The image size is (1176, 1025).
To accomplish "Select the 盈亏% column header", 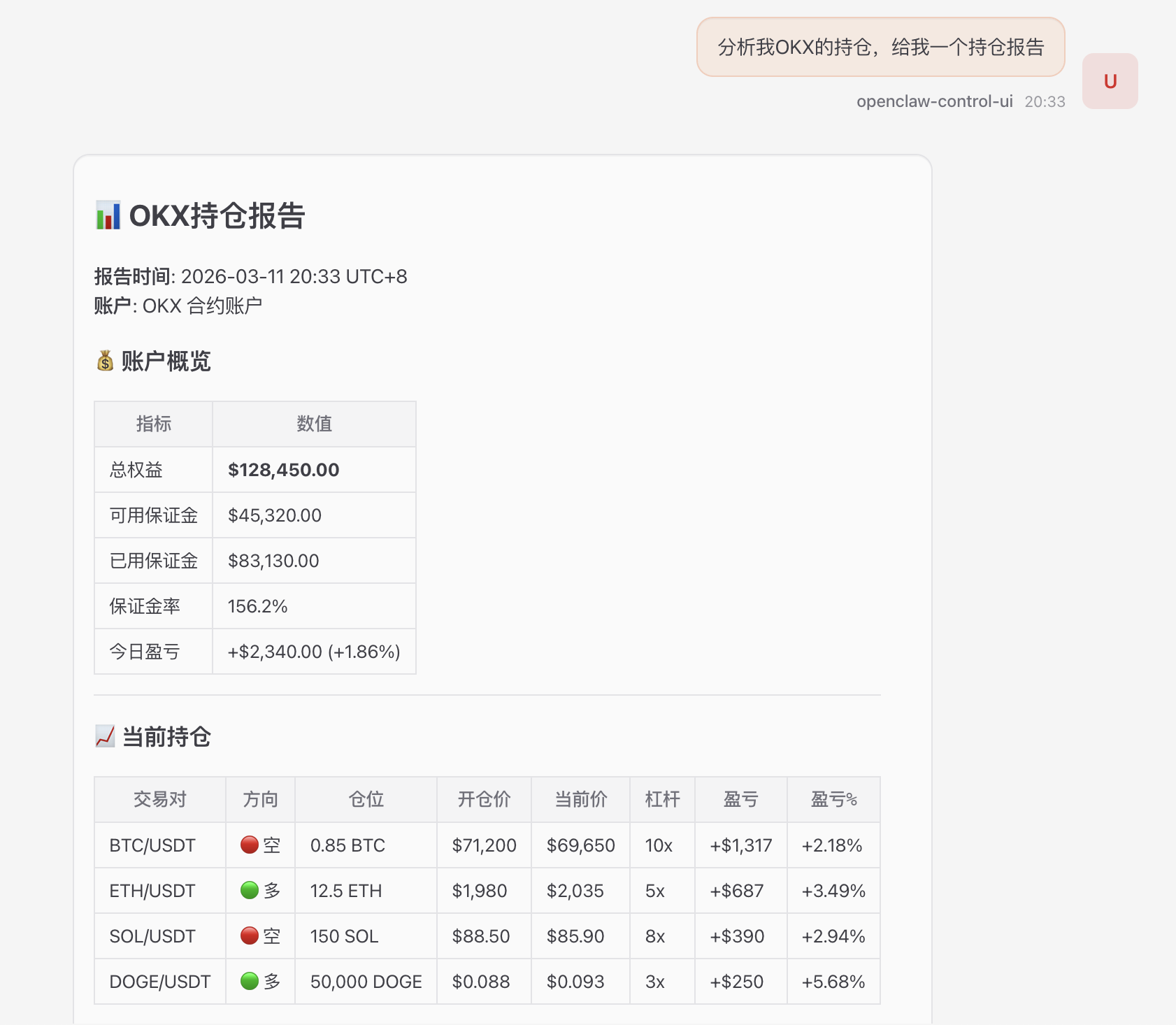I will tap(833, 799).
